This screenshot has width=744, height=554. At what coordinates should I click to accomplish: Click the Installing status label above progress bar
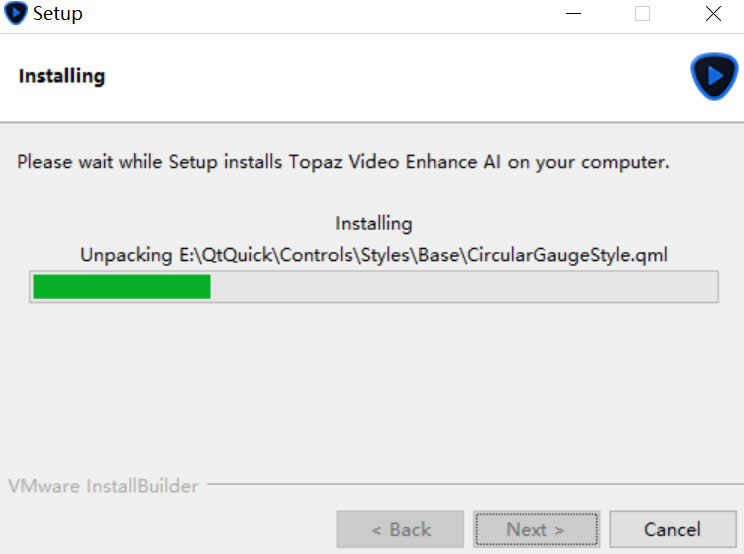pos(374,223)
